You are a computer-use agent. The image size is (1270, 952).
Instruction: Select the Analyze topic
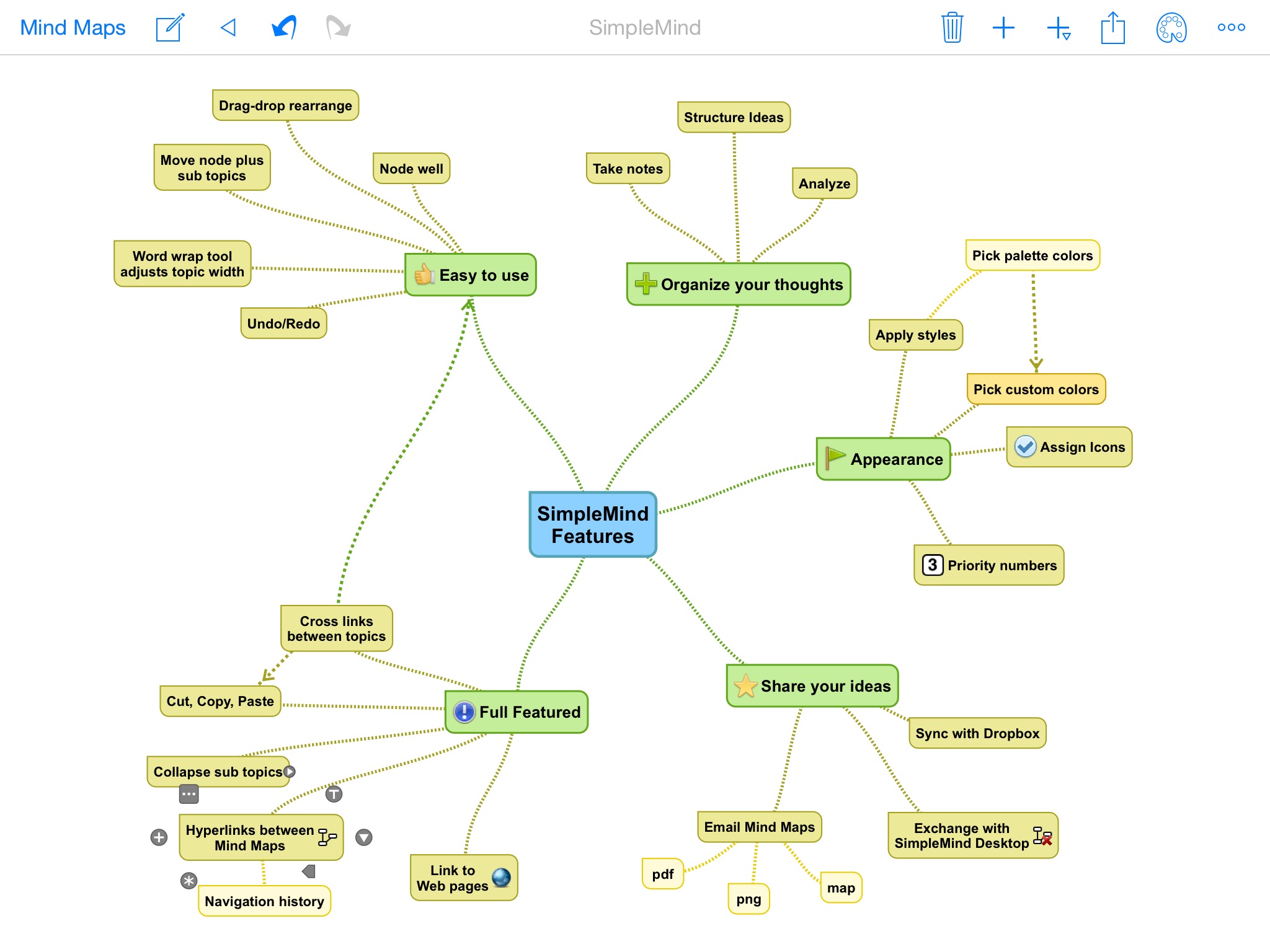point(824,183)
